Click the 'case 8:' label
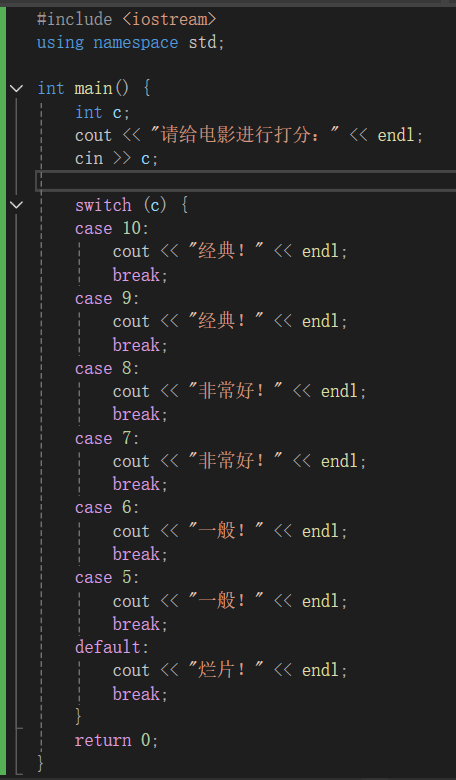Screen dimensions: 456x780 tap(107, 369)
